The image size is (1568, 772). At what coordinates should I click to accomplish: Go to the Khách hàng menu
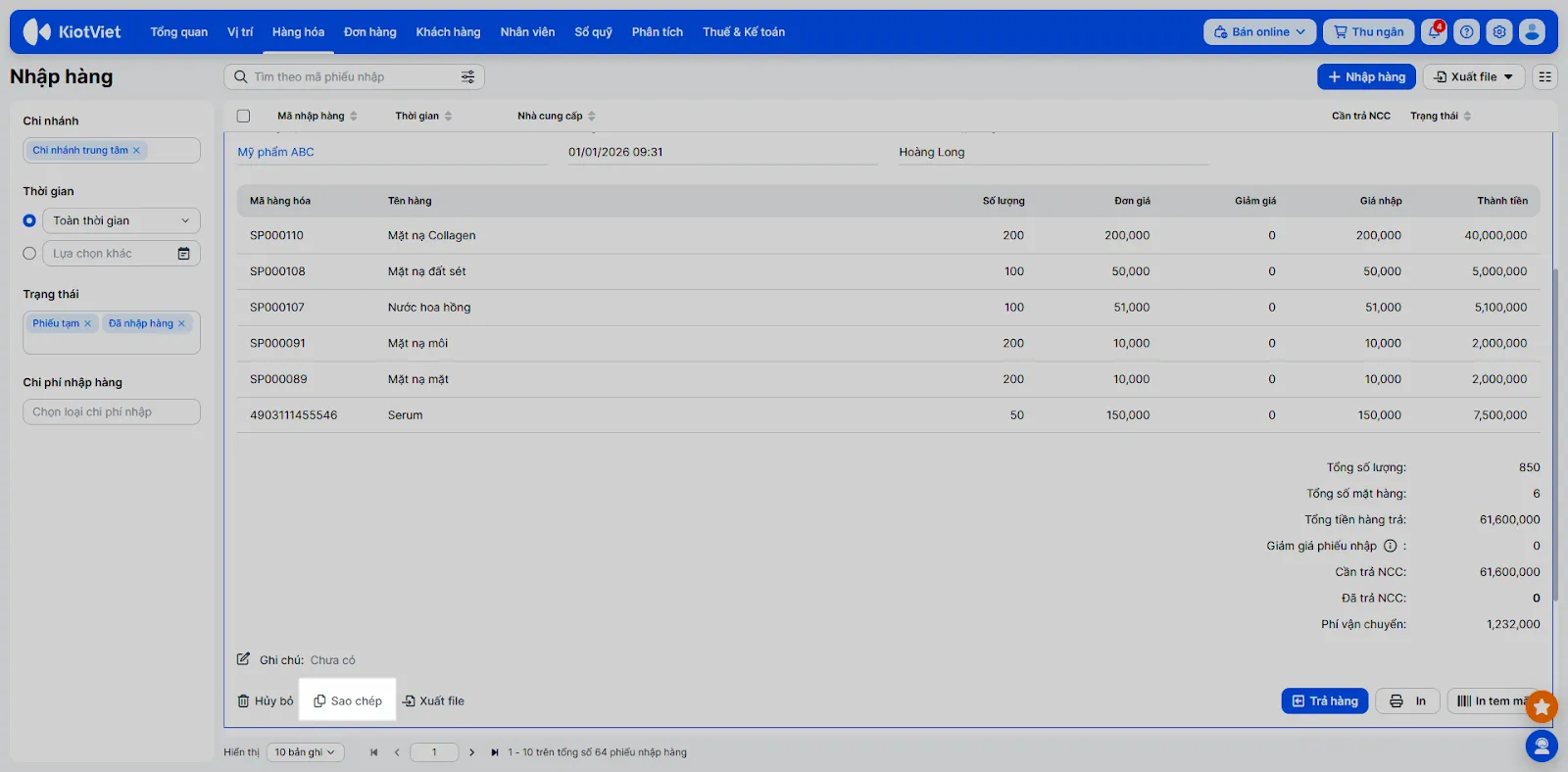[x=448, y=32]
